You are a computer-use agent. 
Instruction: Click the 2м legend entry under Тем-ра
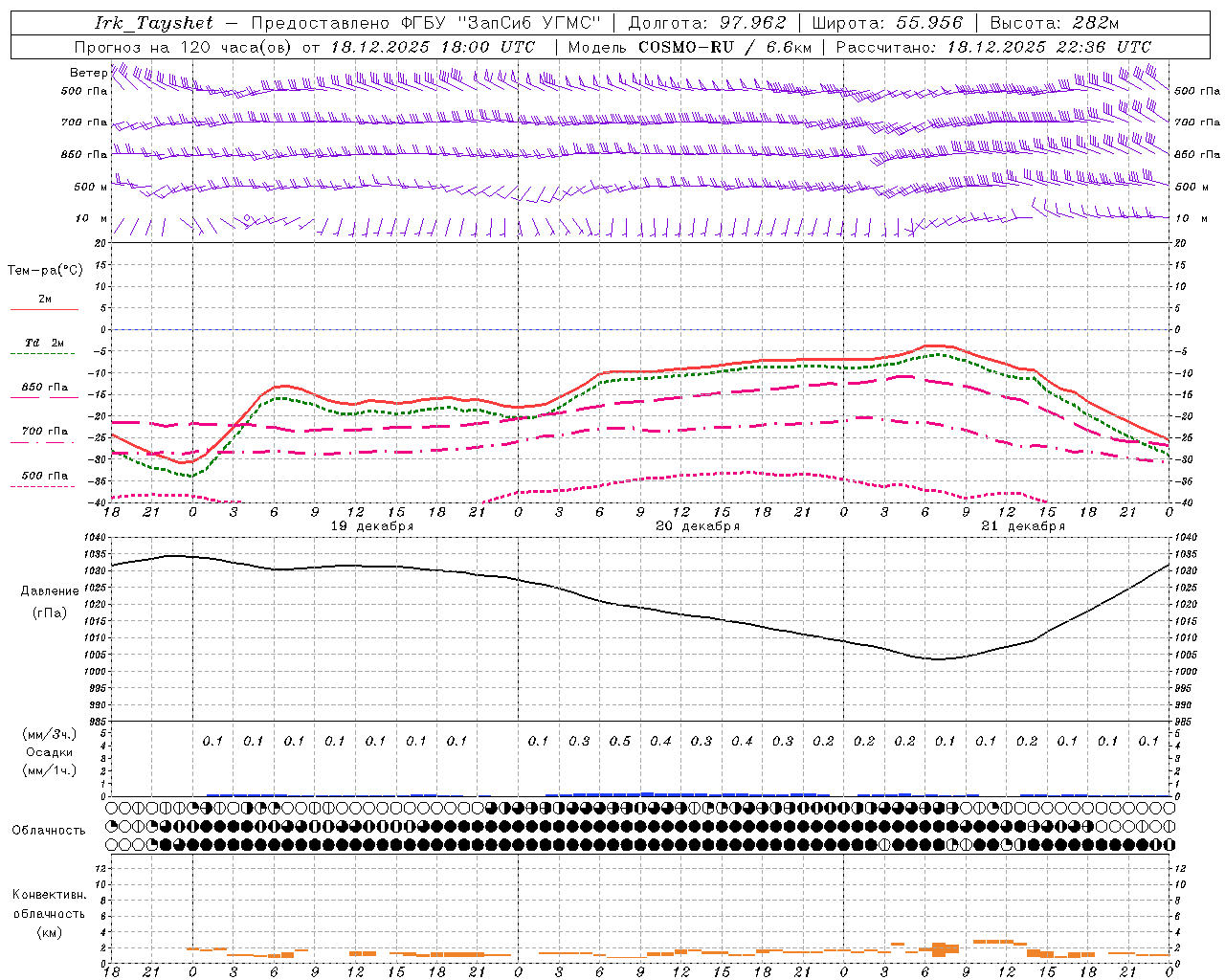point(45,299)
